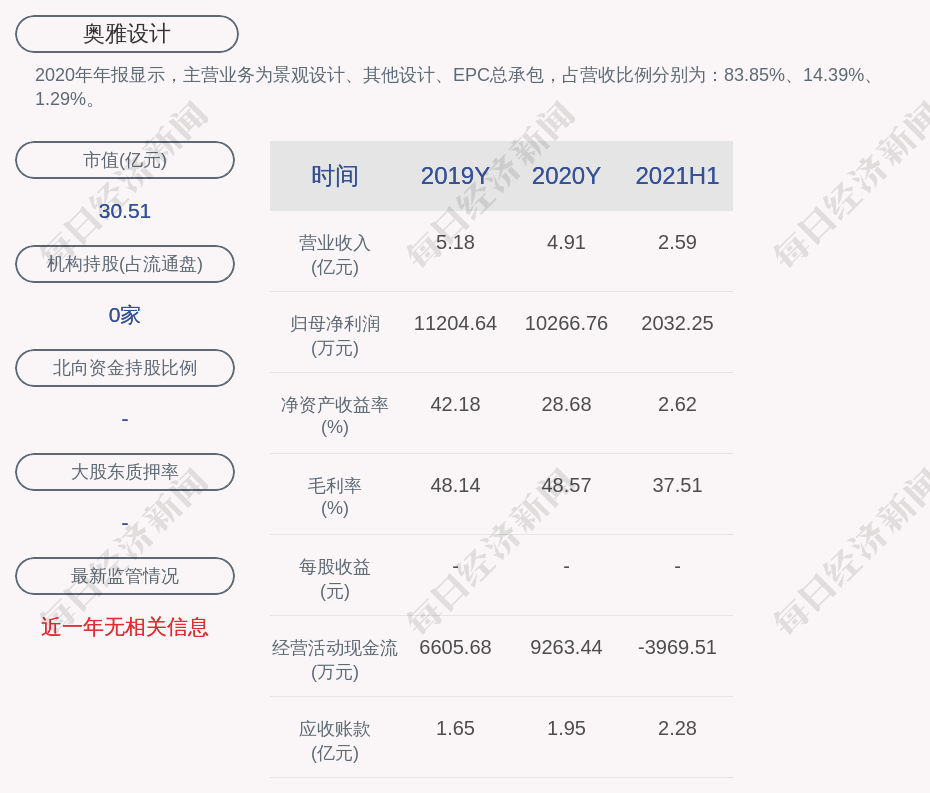Click the 归母净利润 (万元) row label
This screenshot has width=930, height=793.
(335, 336)
